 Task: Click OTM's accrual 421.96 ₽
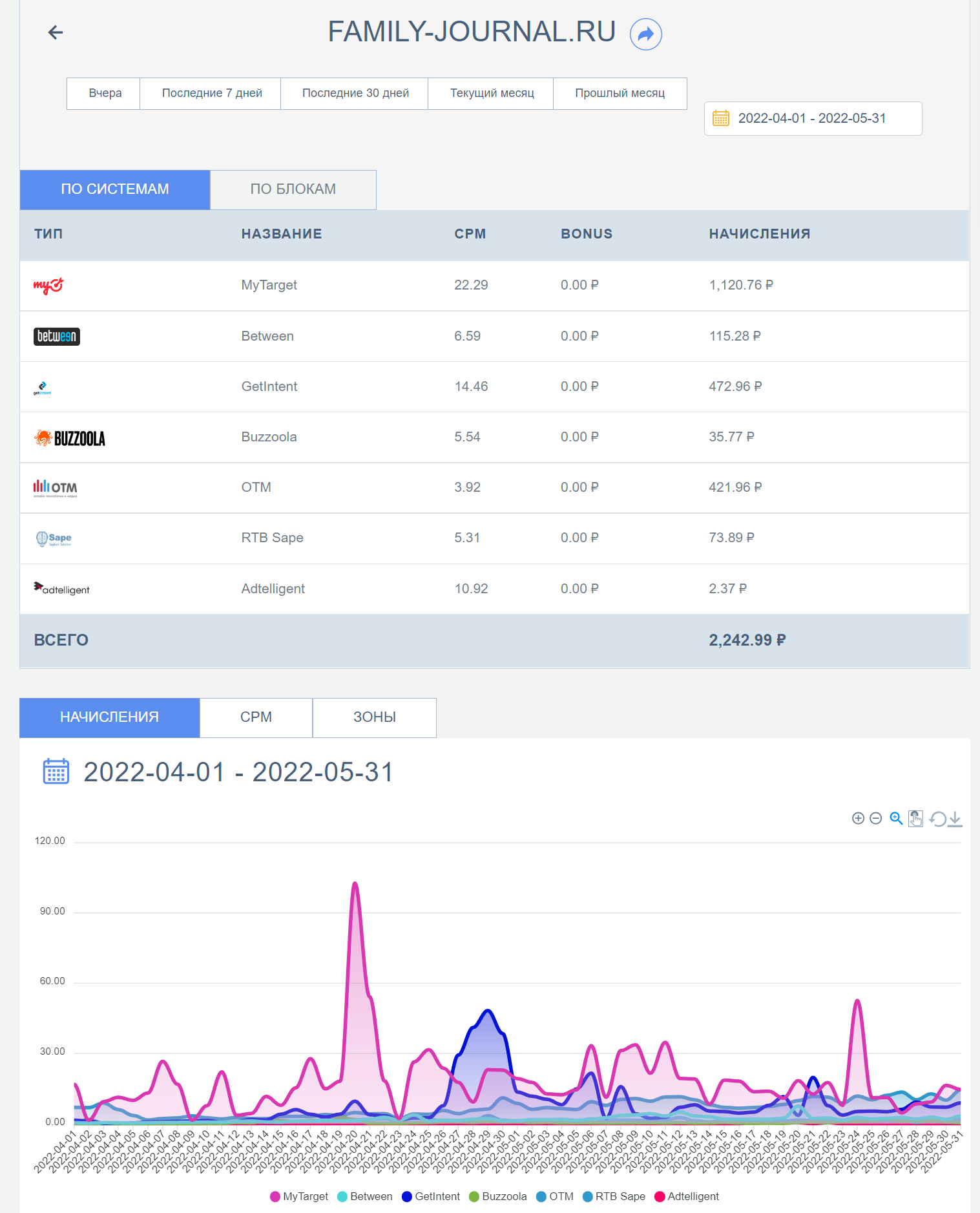[735, 487]
